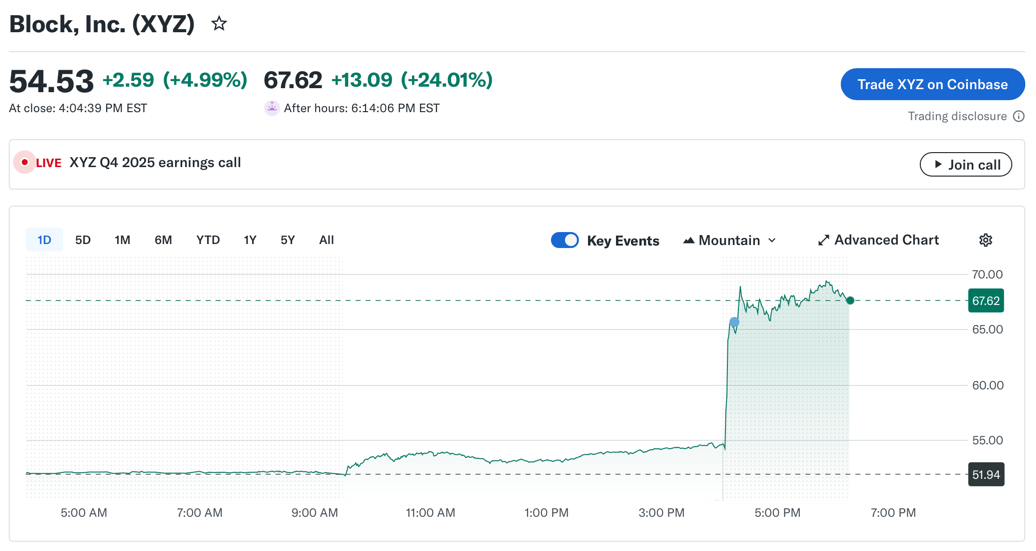Click the red LIVE indicator icon
The image size is (1036, 551).
(x=25, y=163)
